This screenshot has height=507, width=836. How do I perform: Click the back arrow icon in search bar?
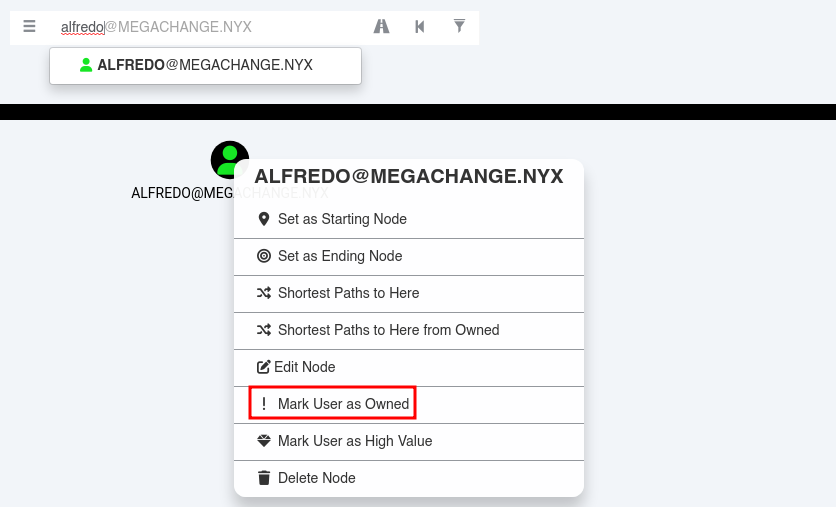coord(420,26)
